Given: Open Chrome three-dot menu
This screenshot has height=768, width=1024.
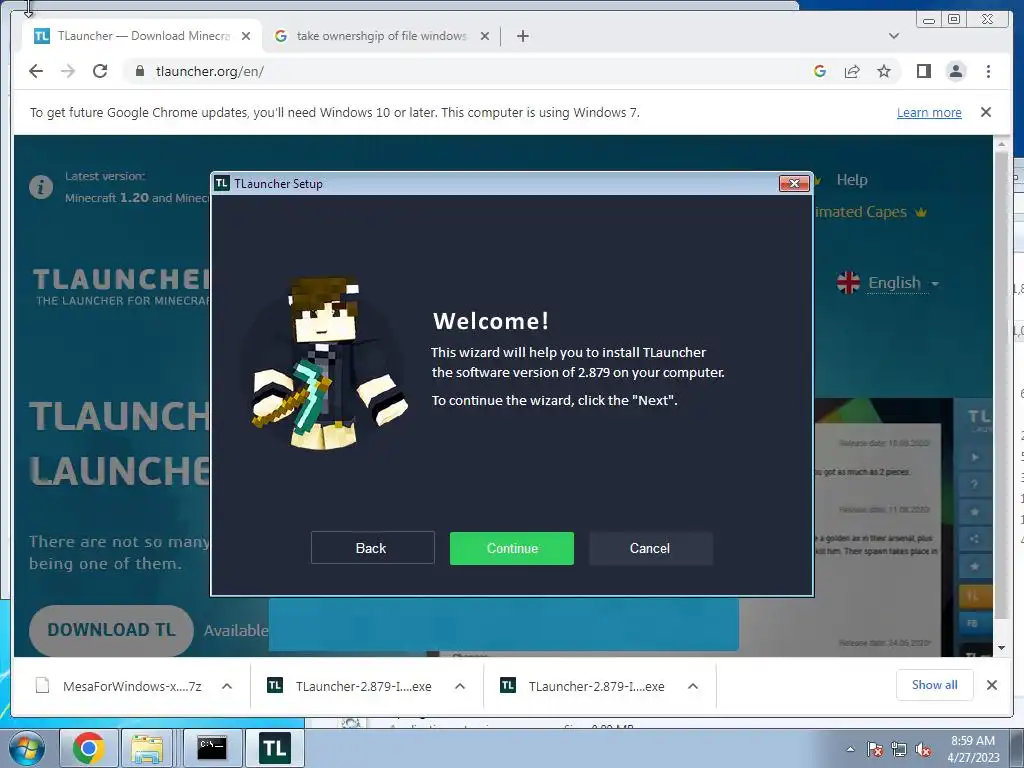Looking at the screenshot, I should pos(988,71).
